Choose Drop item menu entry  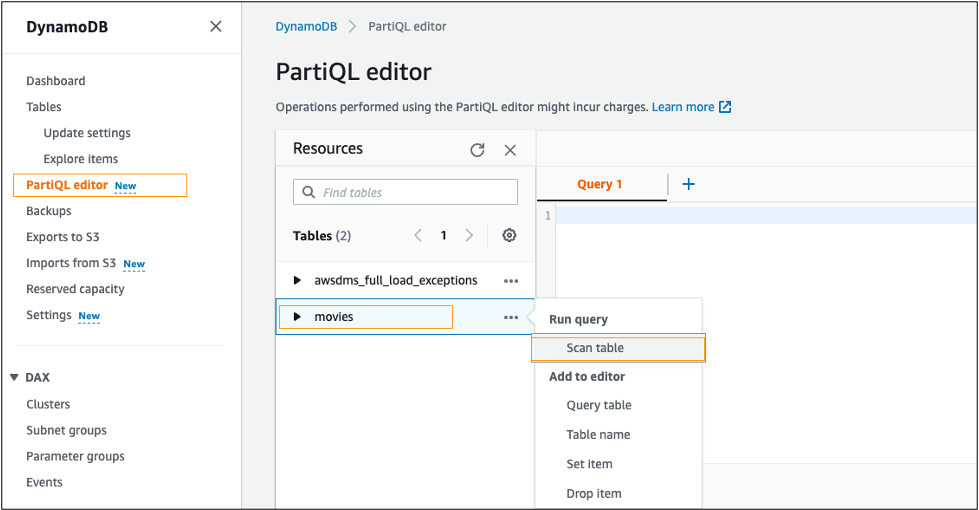tap(594, 493)
